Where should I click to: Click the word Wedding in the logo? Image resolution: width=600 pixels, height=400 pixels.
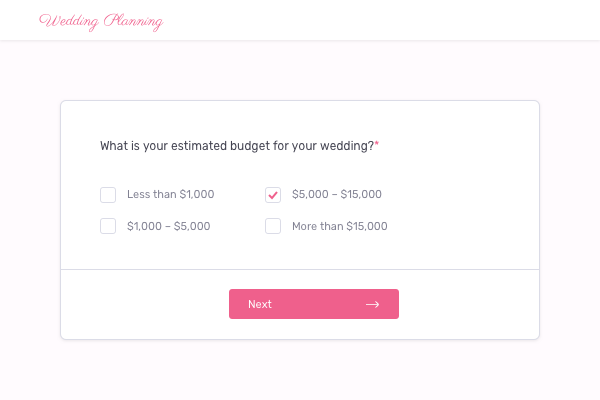(x=68, y=21)
